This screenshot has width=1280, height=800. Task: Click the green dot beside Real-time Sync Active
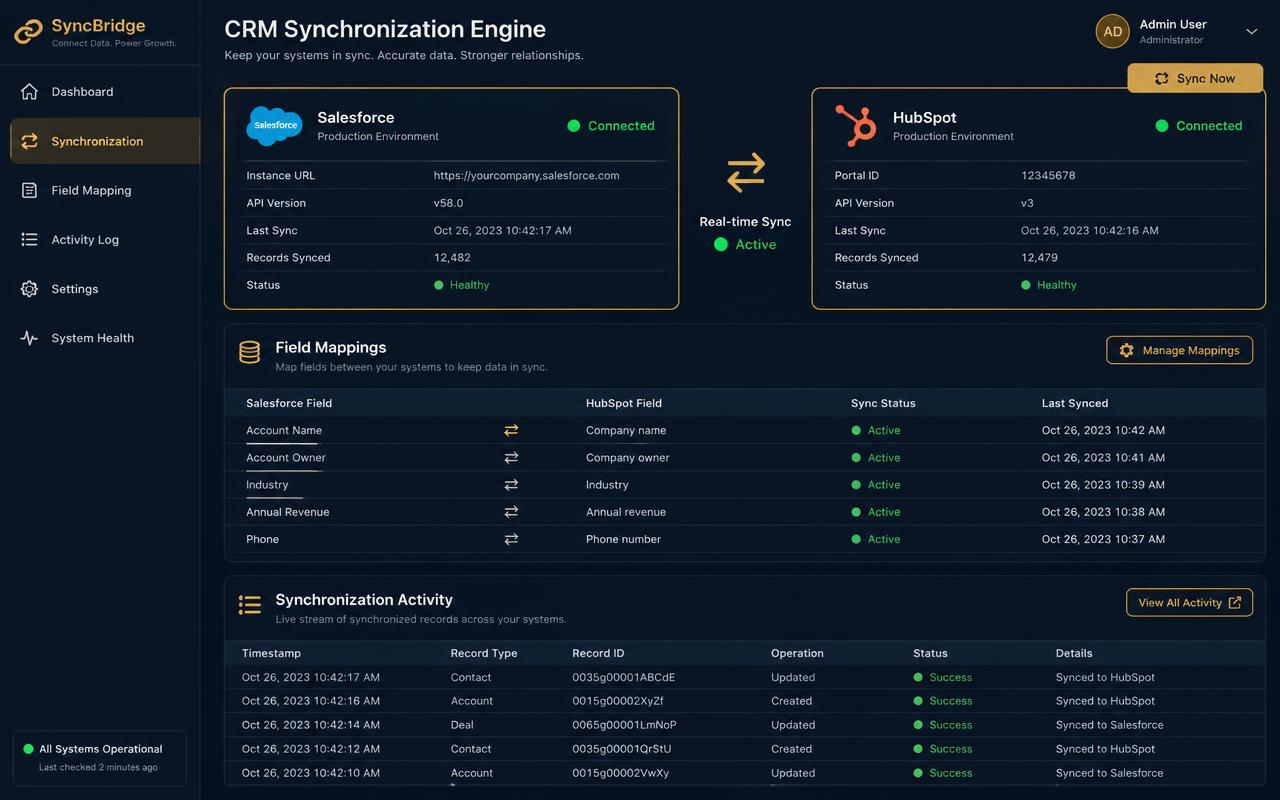tap(721, 244)
